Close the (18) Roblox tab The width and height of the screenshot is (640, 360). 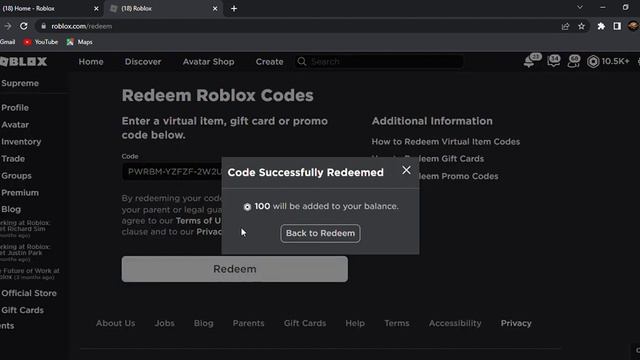coord(215,9)
